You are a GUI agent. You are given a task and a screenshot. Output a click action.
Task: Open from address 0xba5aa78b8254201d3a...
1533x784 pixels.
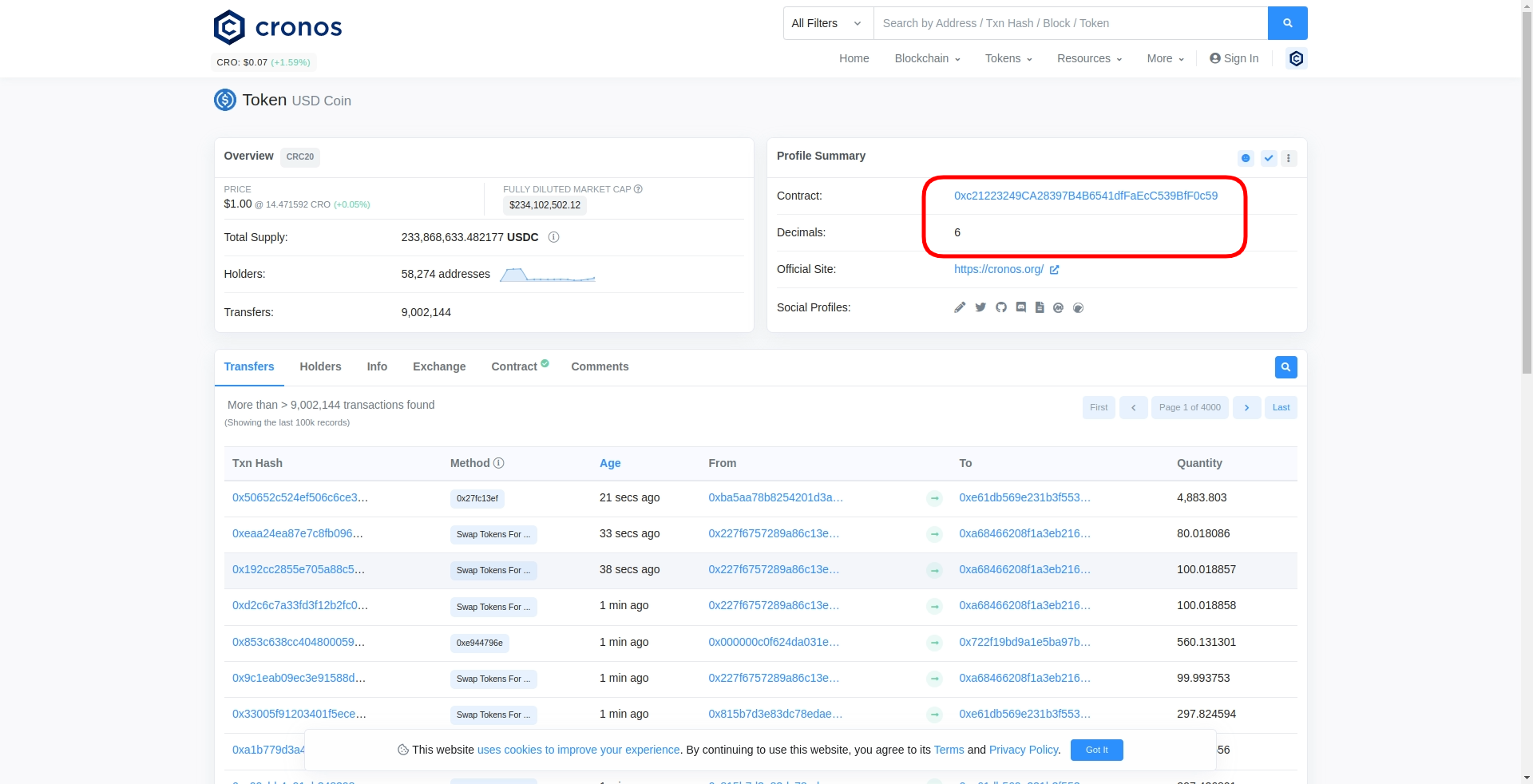coord(776,497)
